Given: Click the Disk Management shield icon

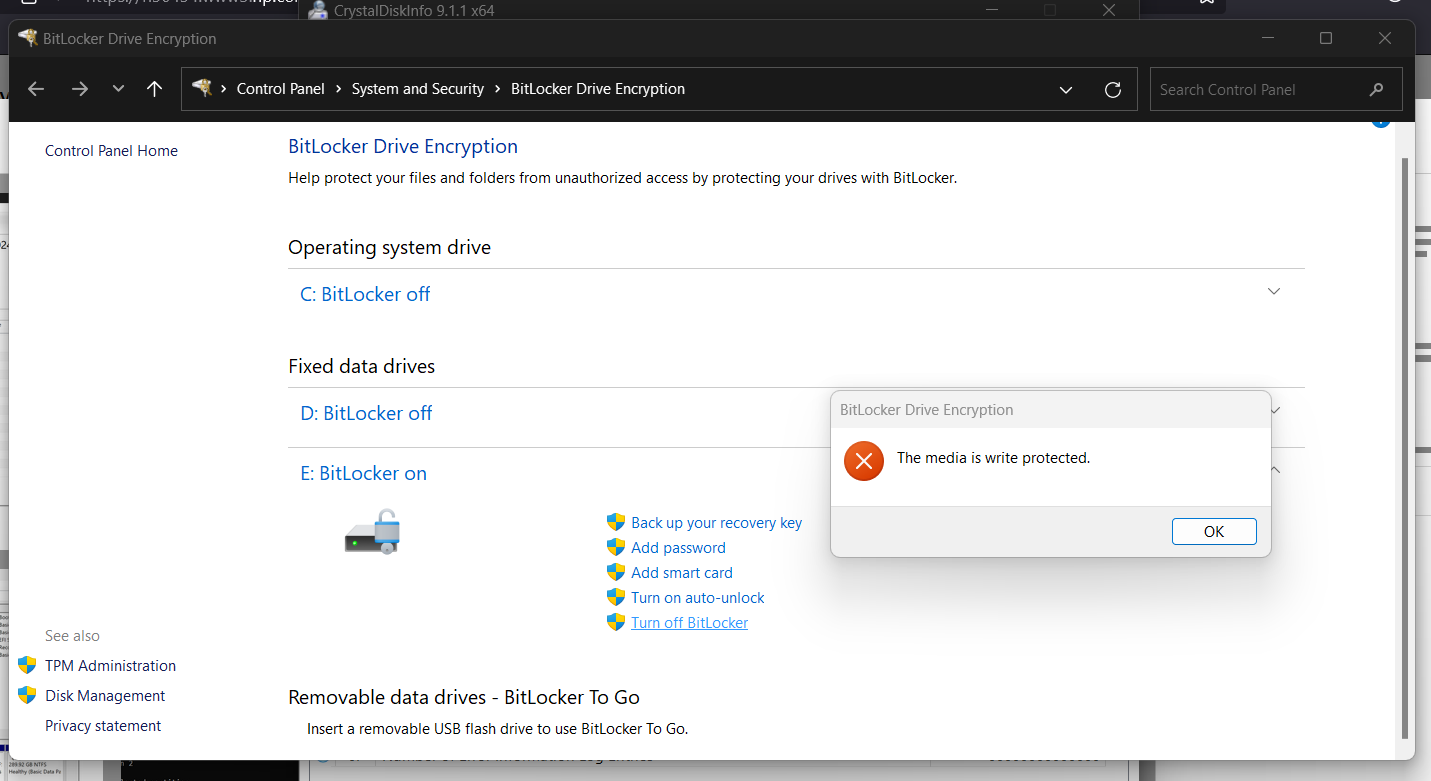Looking at the screenshot, I should tap(26, 695).
